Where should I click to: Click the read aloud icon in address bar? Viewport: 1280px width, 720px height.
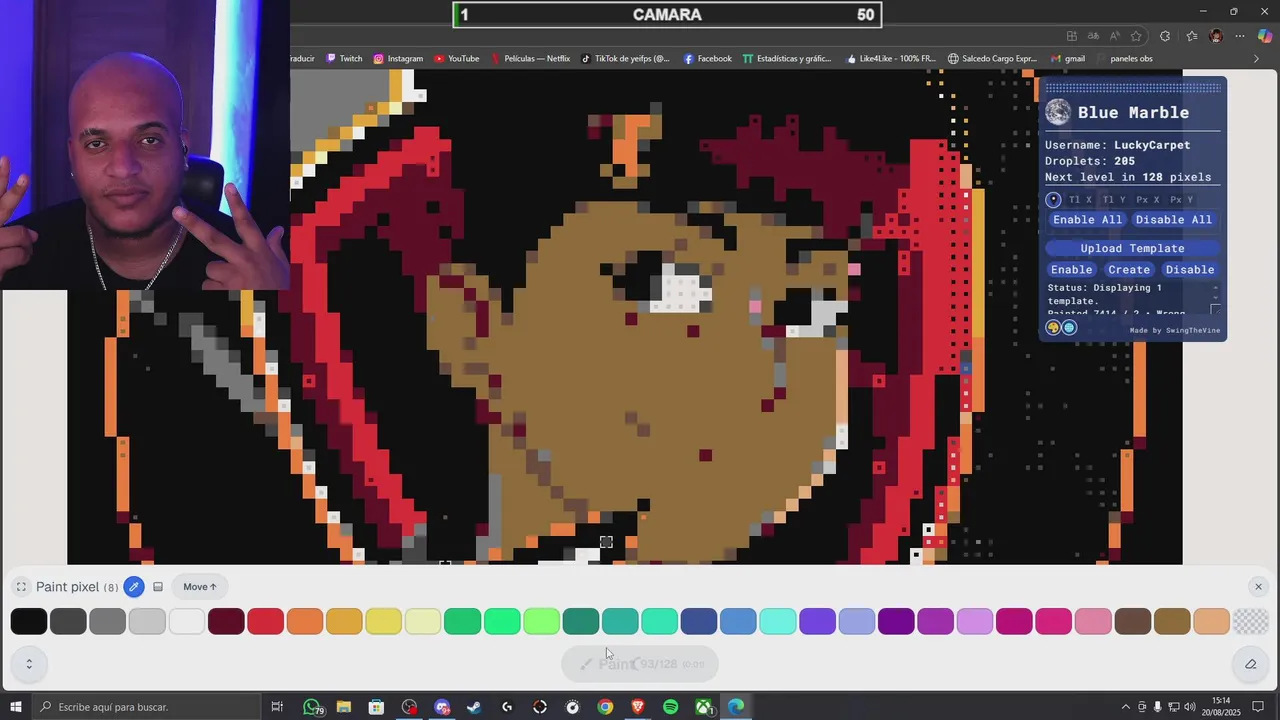[1114, 36]
